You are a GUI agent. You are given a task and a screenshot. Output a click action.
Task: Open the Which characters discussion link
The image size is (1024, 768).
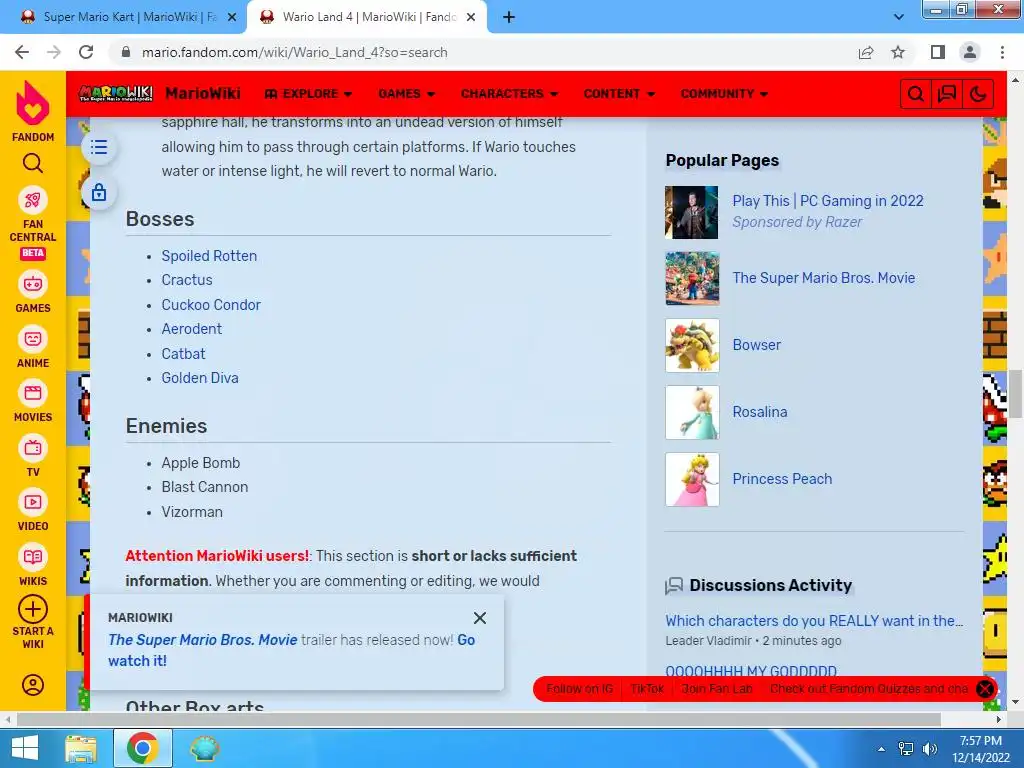(814, 621)
